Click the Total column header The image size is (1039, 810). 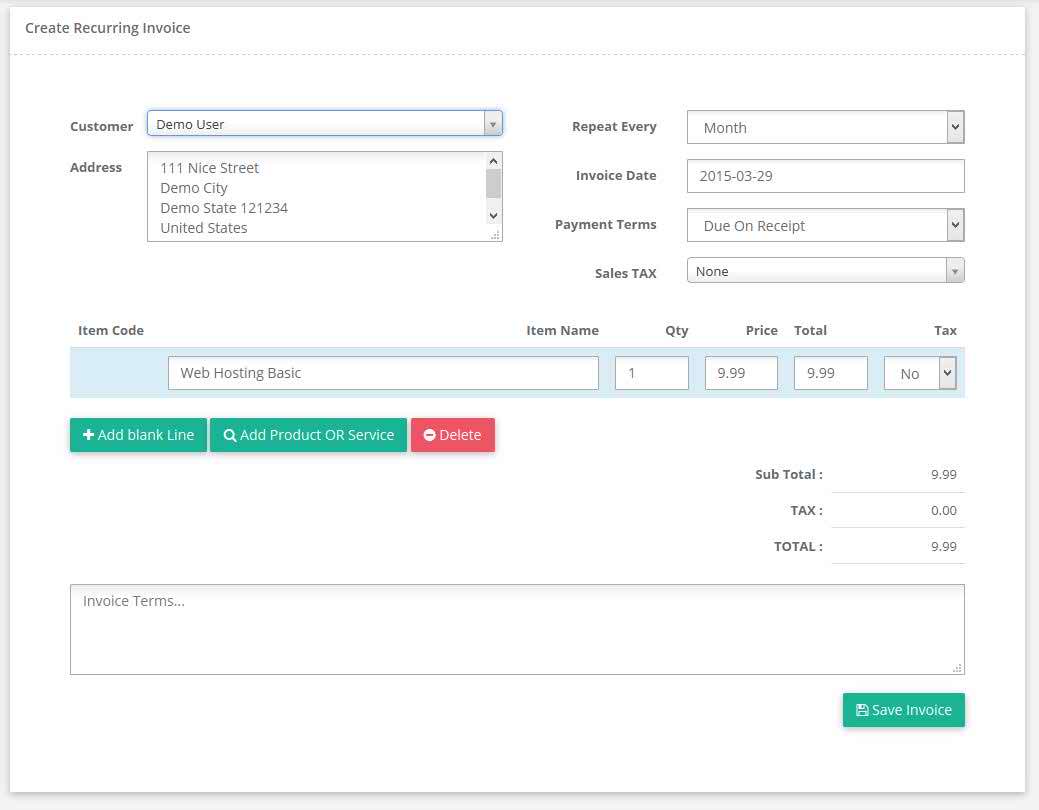tap(810, 330)
